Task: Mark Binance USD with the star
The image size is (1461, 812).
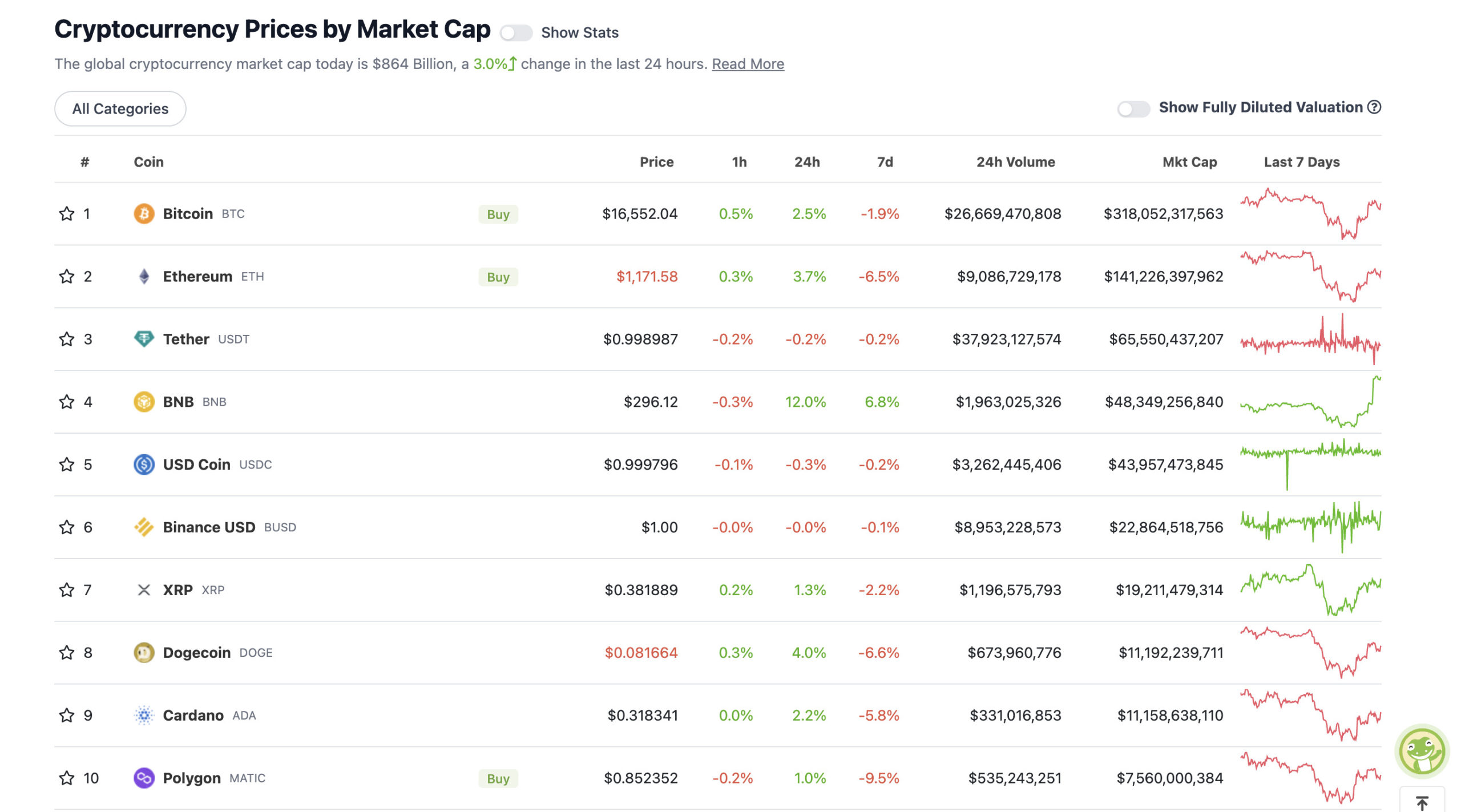Action: point(67,527)
